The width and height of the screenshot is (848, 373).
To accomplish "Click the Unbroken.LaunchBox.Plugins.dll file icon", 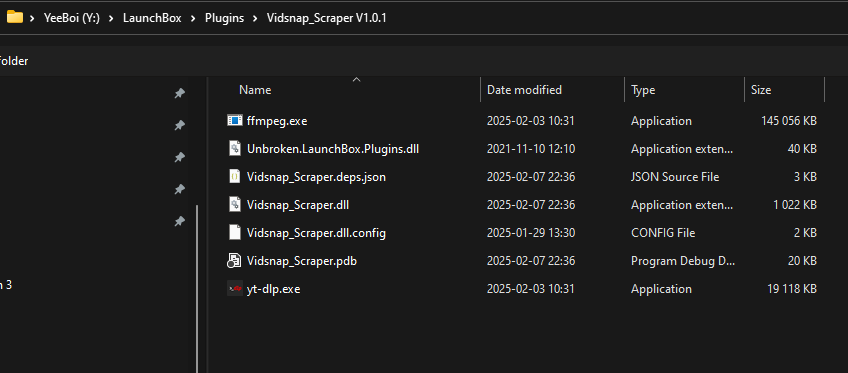I will coord(234,149).
